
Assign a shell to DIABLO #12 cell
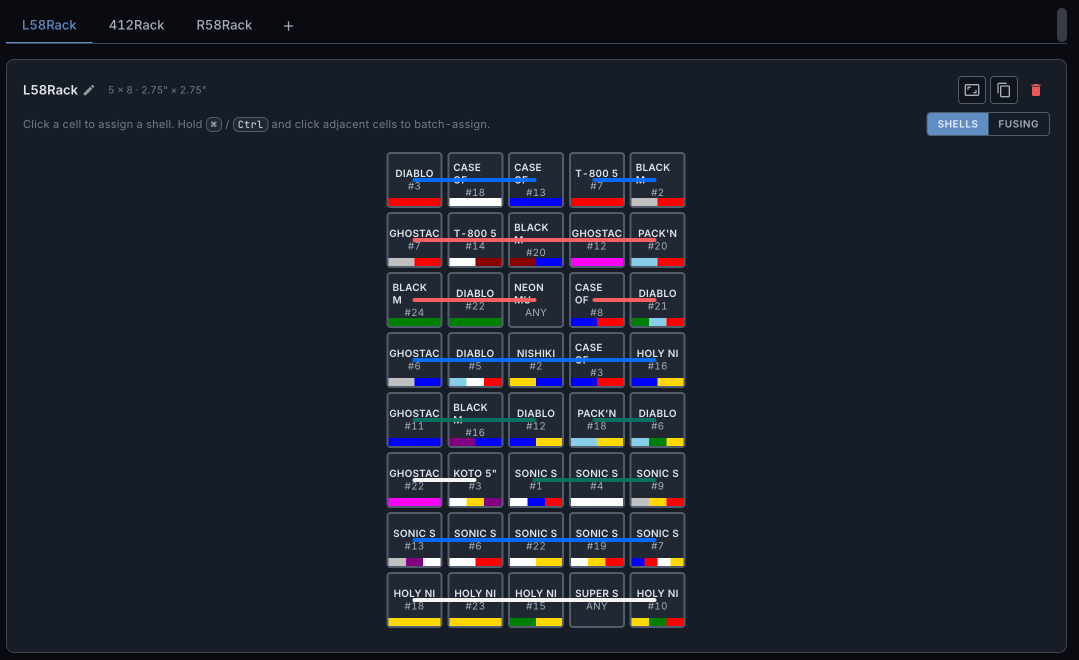point(536,420)
